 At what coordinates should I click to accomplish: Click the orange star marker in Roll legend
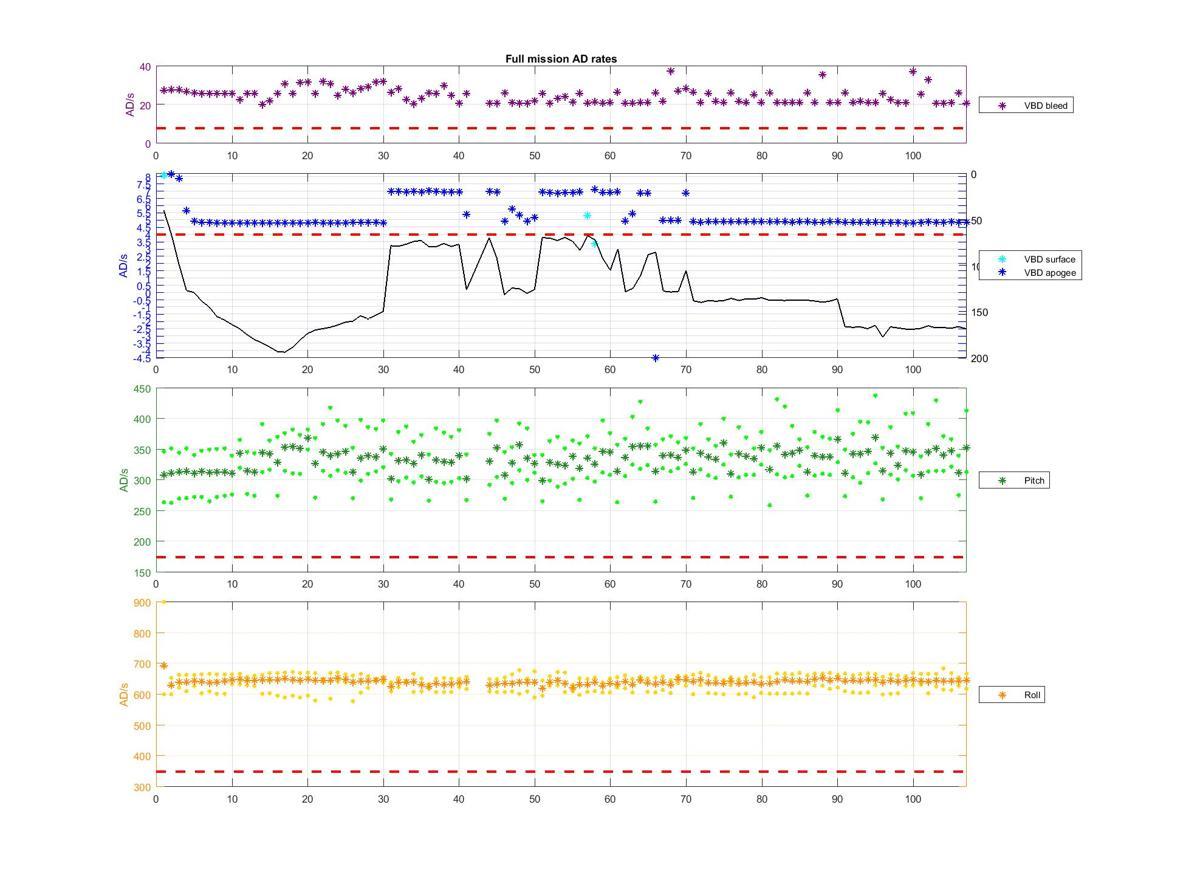1002,695
